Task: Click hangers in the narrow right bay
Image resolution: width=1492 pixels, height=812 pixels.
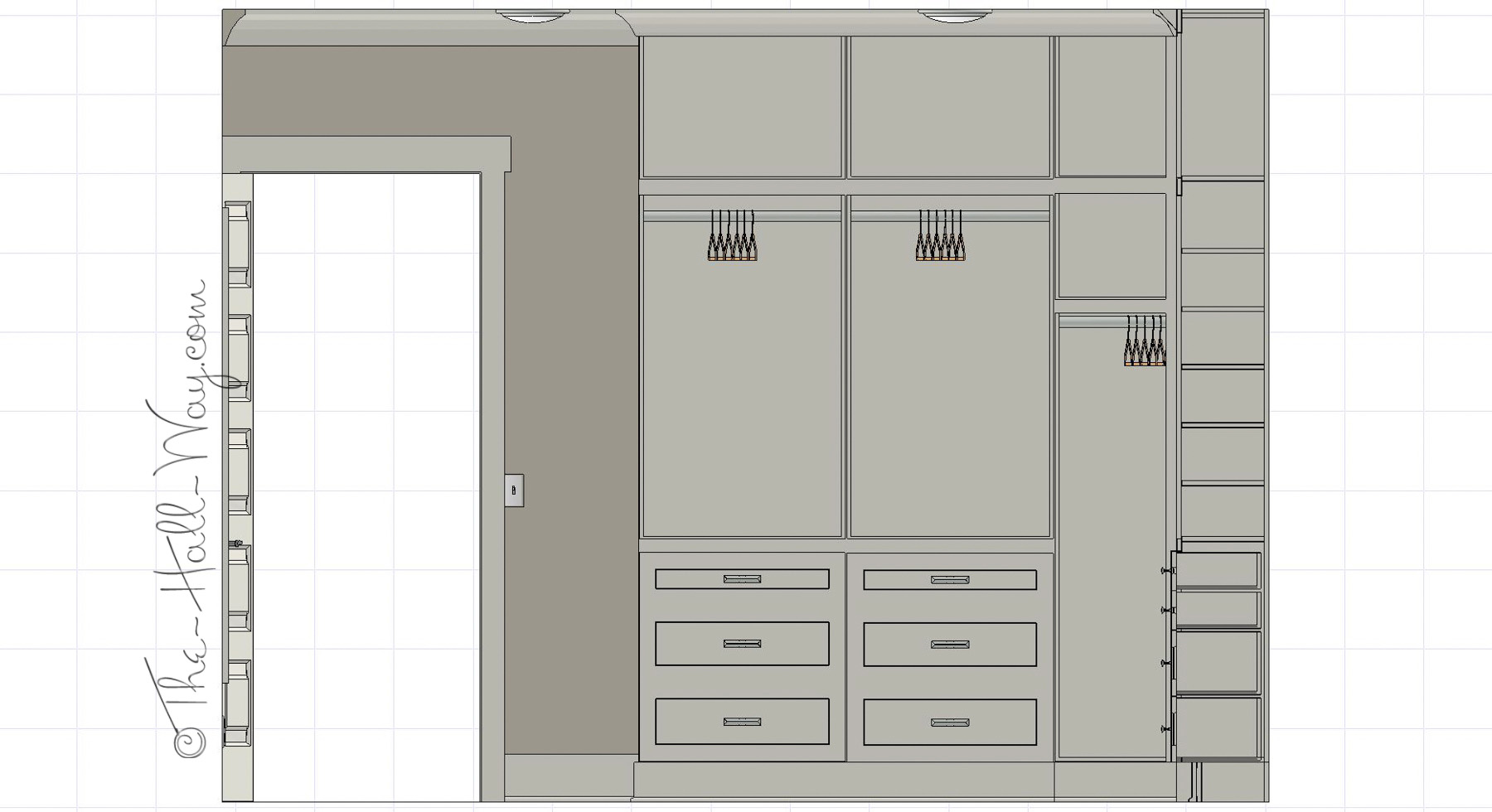Action: point(1144,341)
